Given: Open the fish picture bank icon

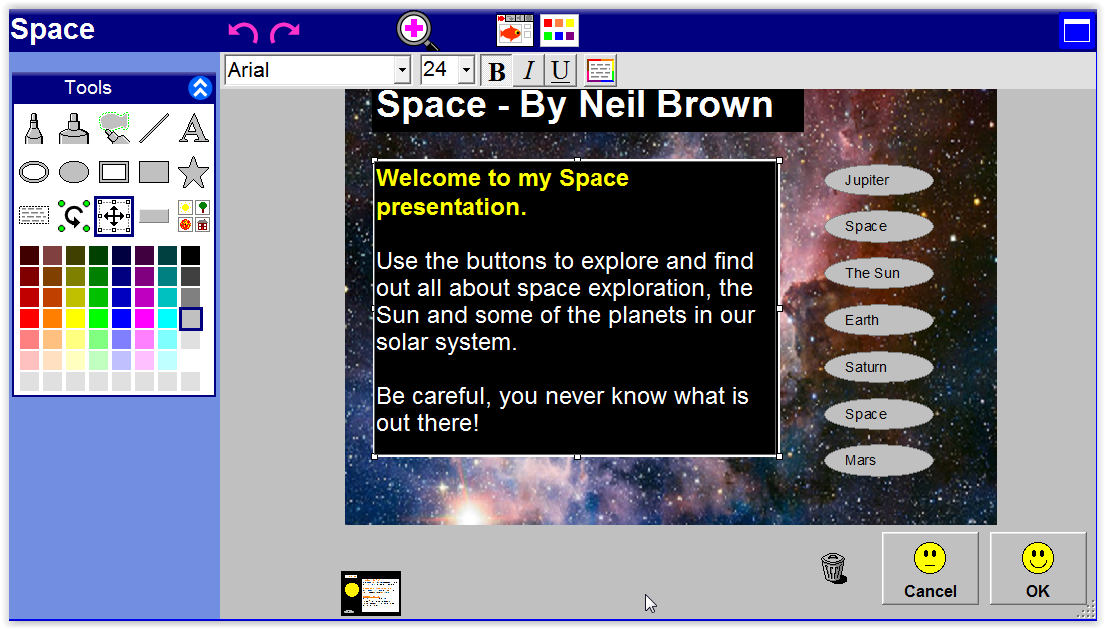Looking at the screenshot, I should [x=514, y=30].
